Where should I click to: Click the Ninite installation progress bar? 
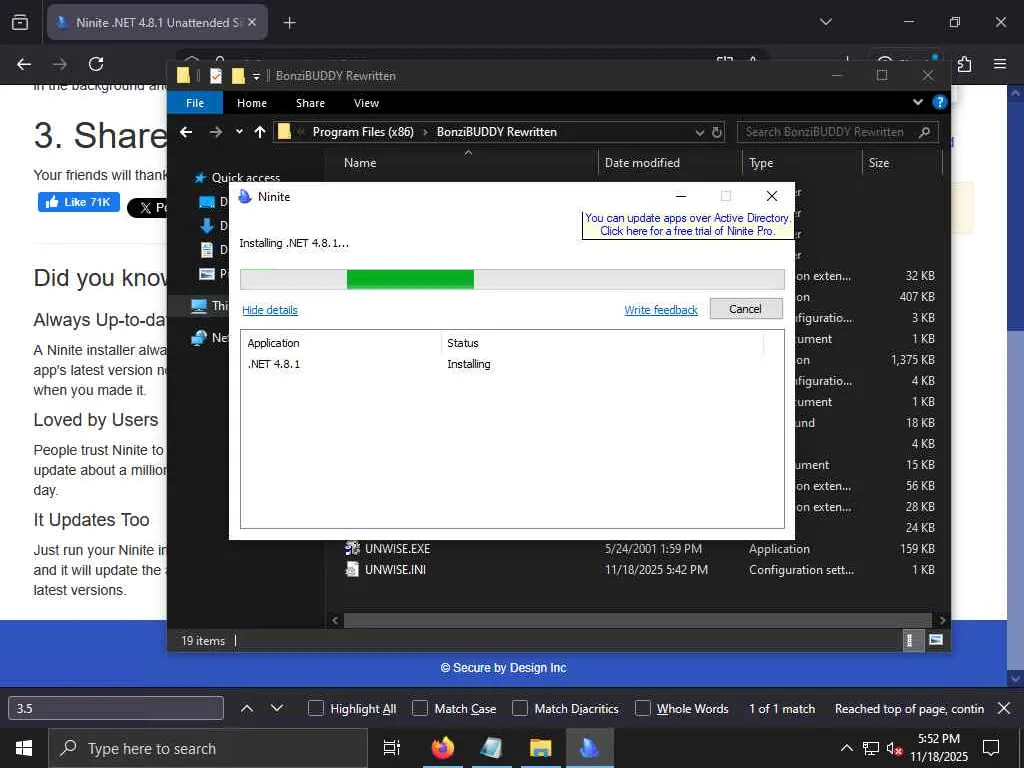(x=512, y=279)
